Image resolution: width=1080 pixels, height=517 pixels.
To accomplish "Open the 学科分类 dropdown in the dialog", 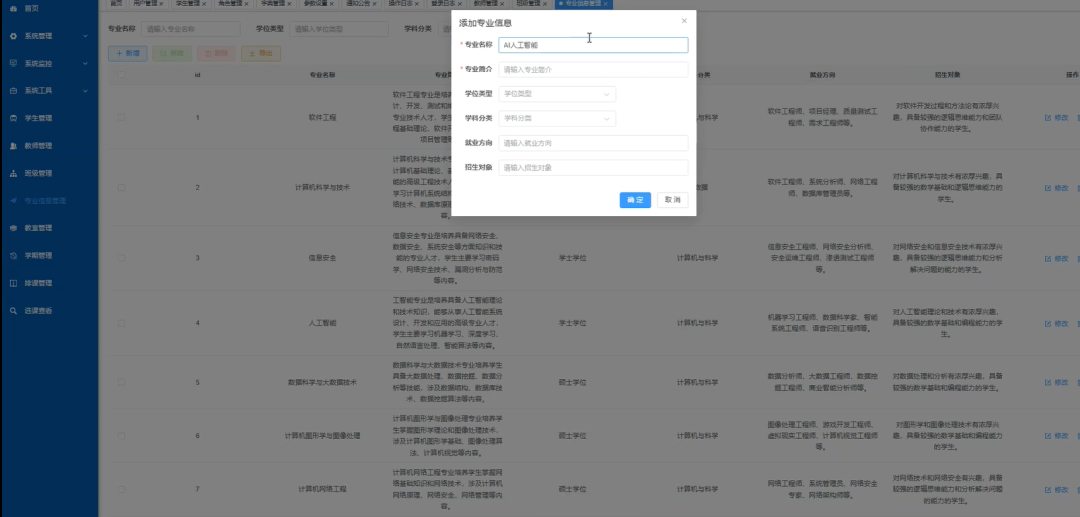I will [557, 118].
